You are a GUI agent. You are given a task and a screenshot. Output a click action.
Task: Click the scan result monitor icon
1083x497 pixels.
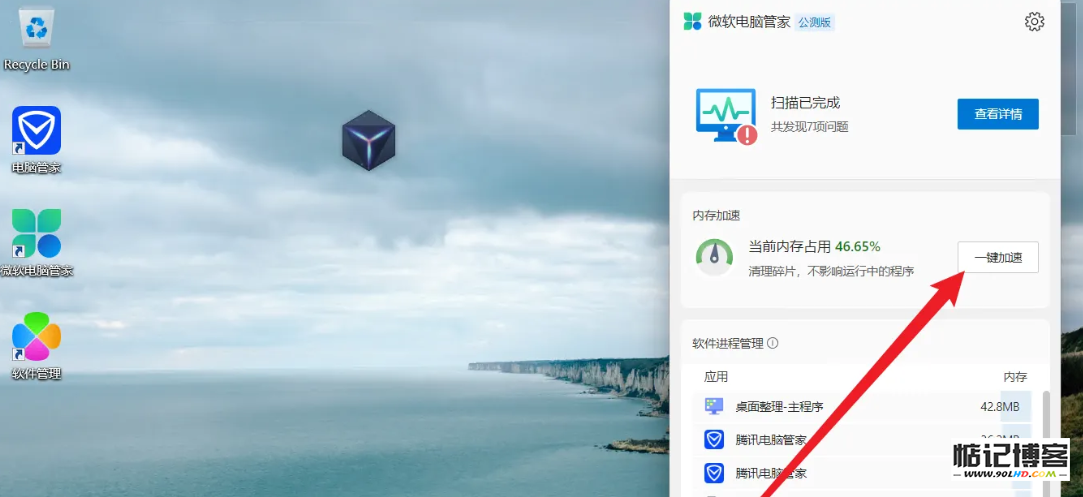pos(726,116)
